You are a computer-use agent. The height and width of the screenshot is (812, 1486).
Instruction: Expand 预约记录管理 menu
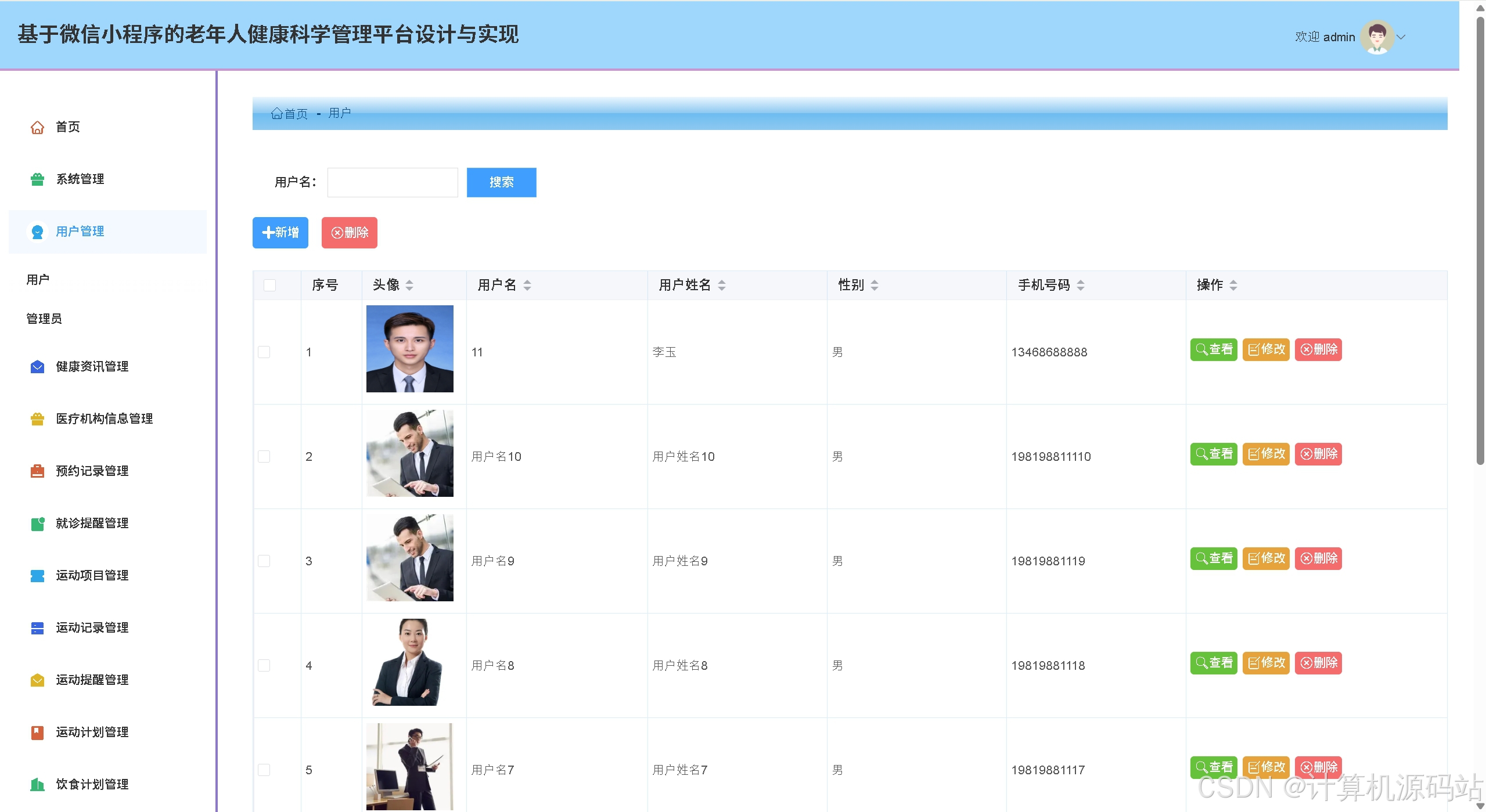(x=107, y=471)
